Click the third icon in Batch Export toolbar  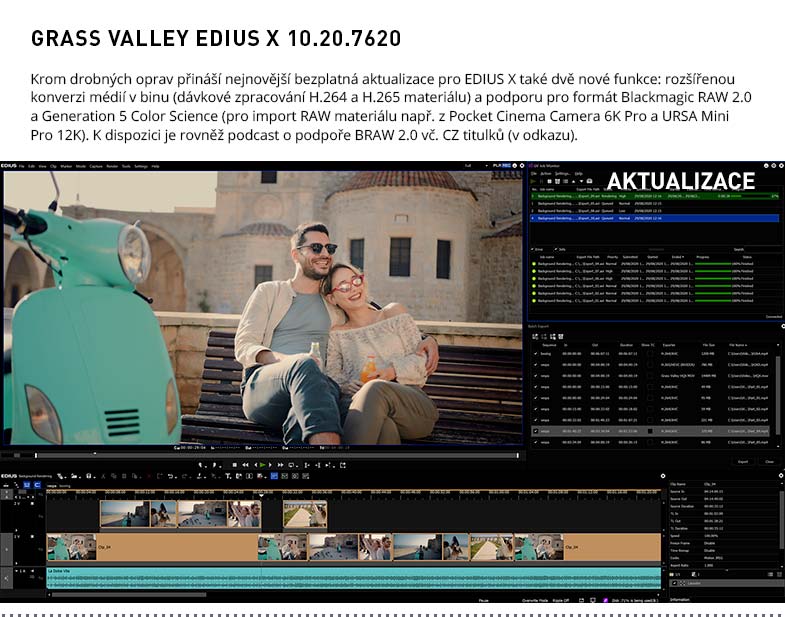click(x=553, y=337)
